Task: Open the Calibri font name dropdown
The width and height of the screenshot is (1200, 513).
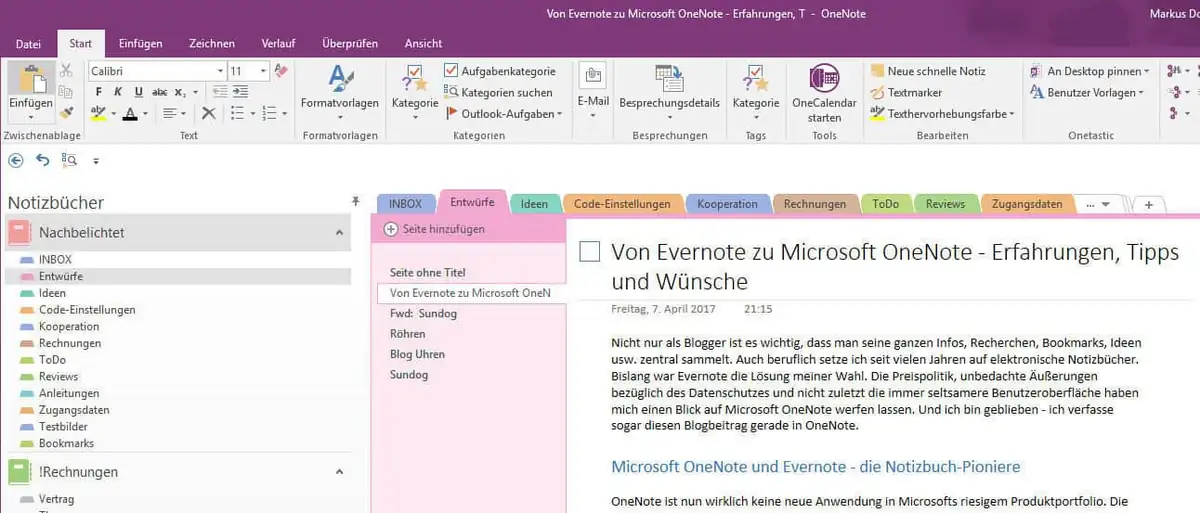Action: click(220, 71)
